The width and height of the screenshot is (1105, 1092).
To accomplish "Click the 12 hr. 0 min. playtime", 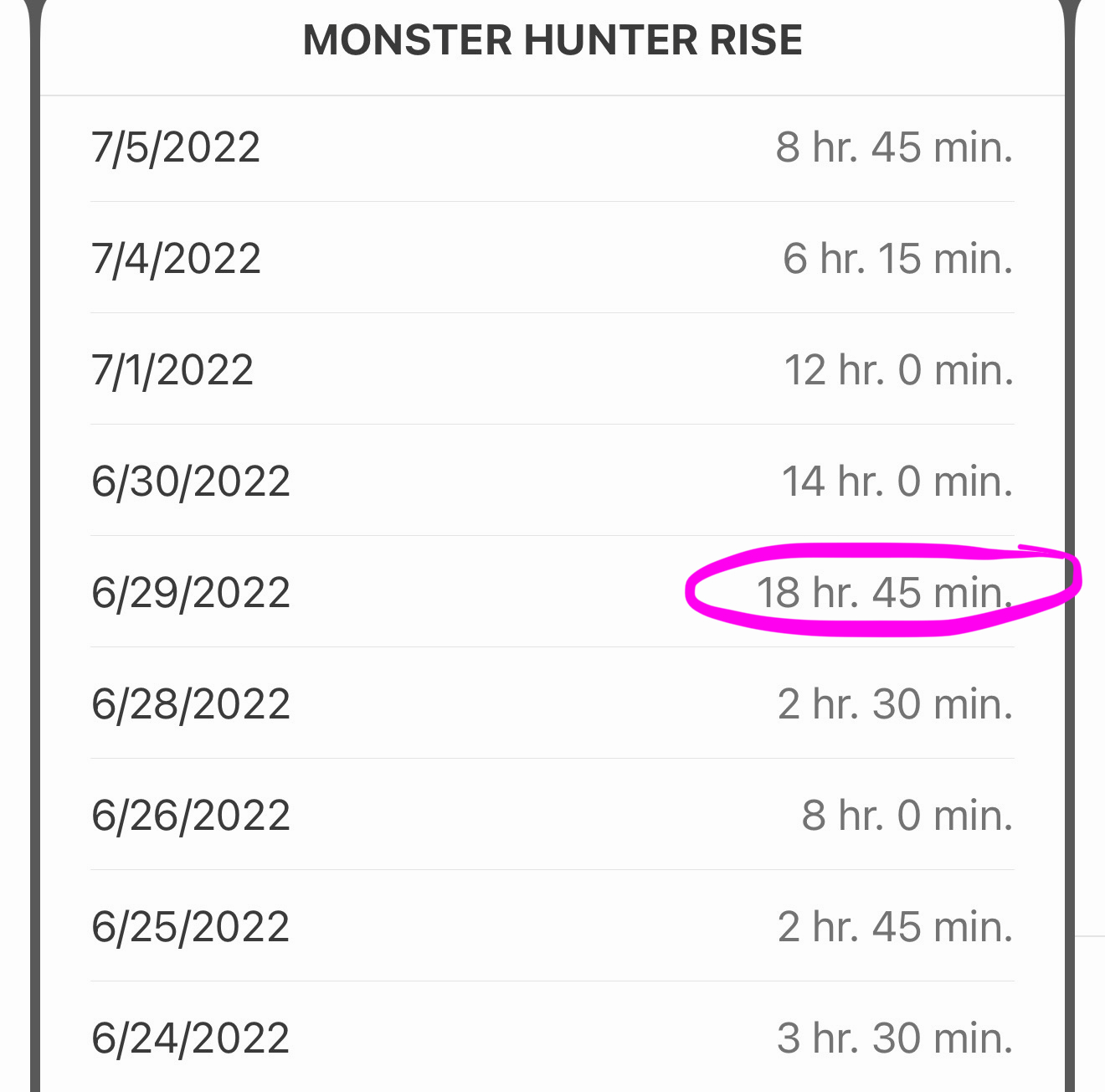I will point(898,370).
